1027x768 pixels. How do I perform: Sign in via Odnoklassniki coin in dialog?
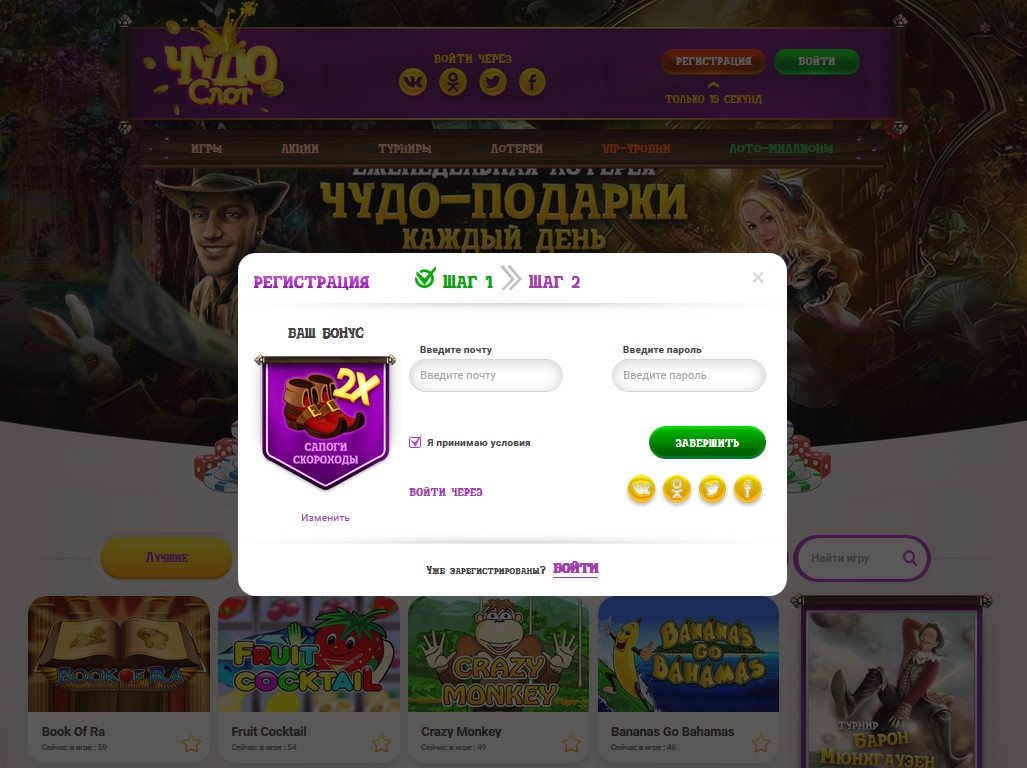click(x=677, y=489)
